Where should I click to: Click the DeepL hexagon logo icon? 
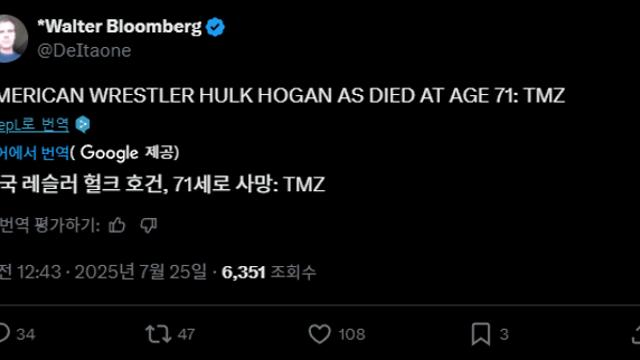pyautogui.click(x=83, y=124)
